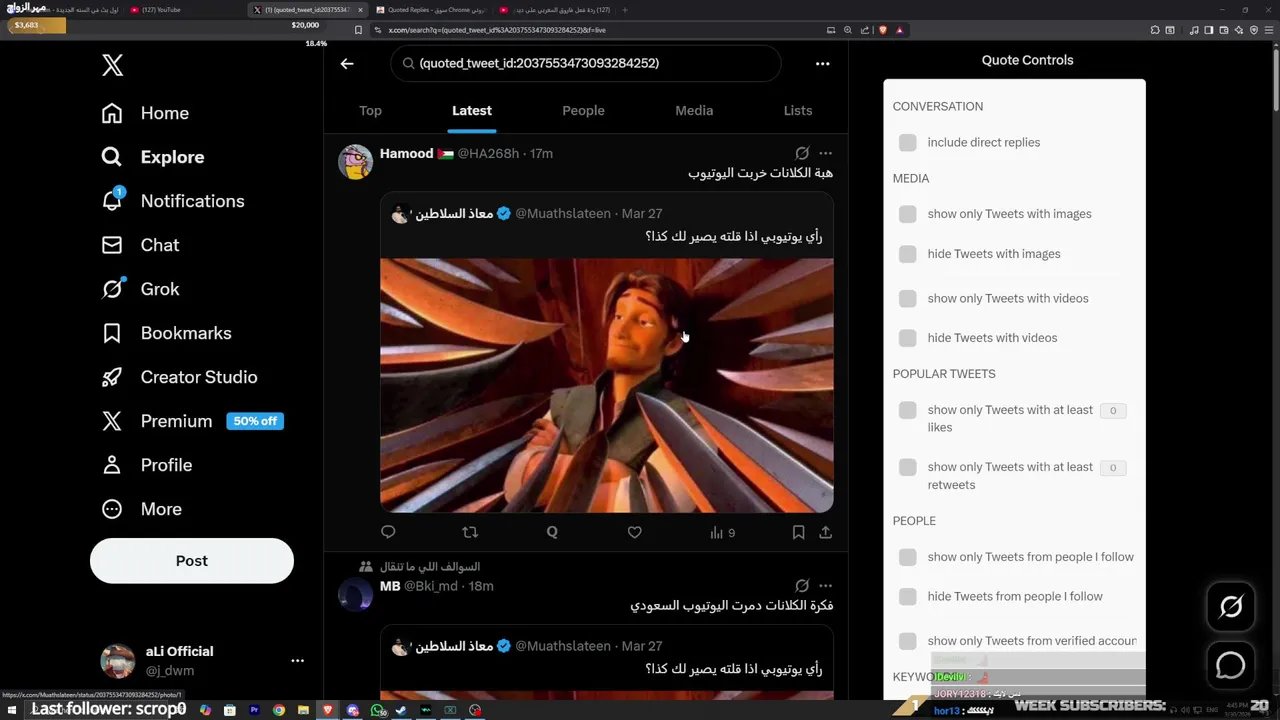1280x720 pixels.
Task: Check hide Tweets from people I follow
Action: click(x=907, y=597)
